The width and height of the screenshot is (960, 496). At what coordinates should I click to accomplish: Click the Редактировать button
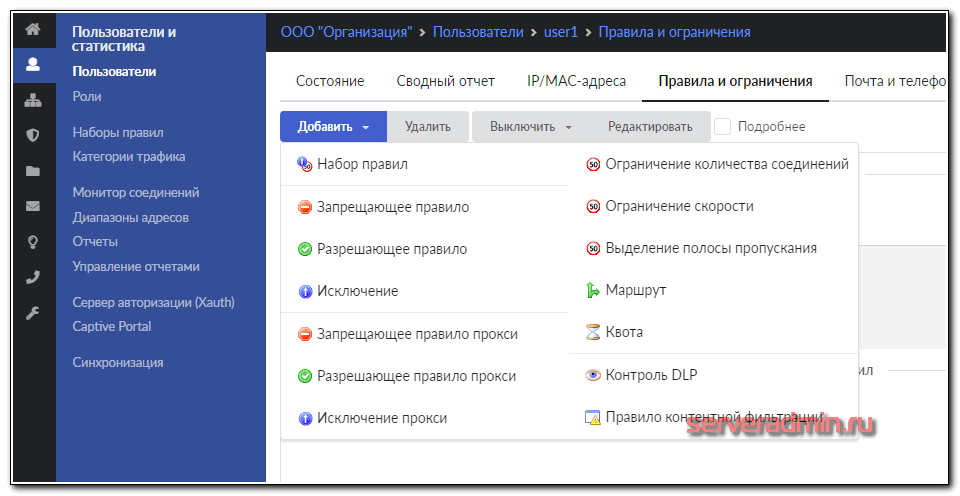point(650,127)
